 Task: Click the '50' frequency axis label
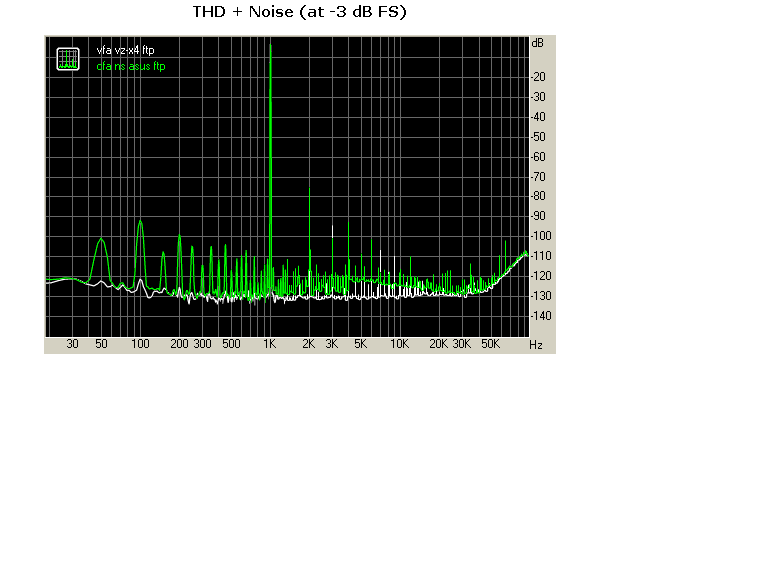pyautogui.click(x=101, y=344)
